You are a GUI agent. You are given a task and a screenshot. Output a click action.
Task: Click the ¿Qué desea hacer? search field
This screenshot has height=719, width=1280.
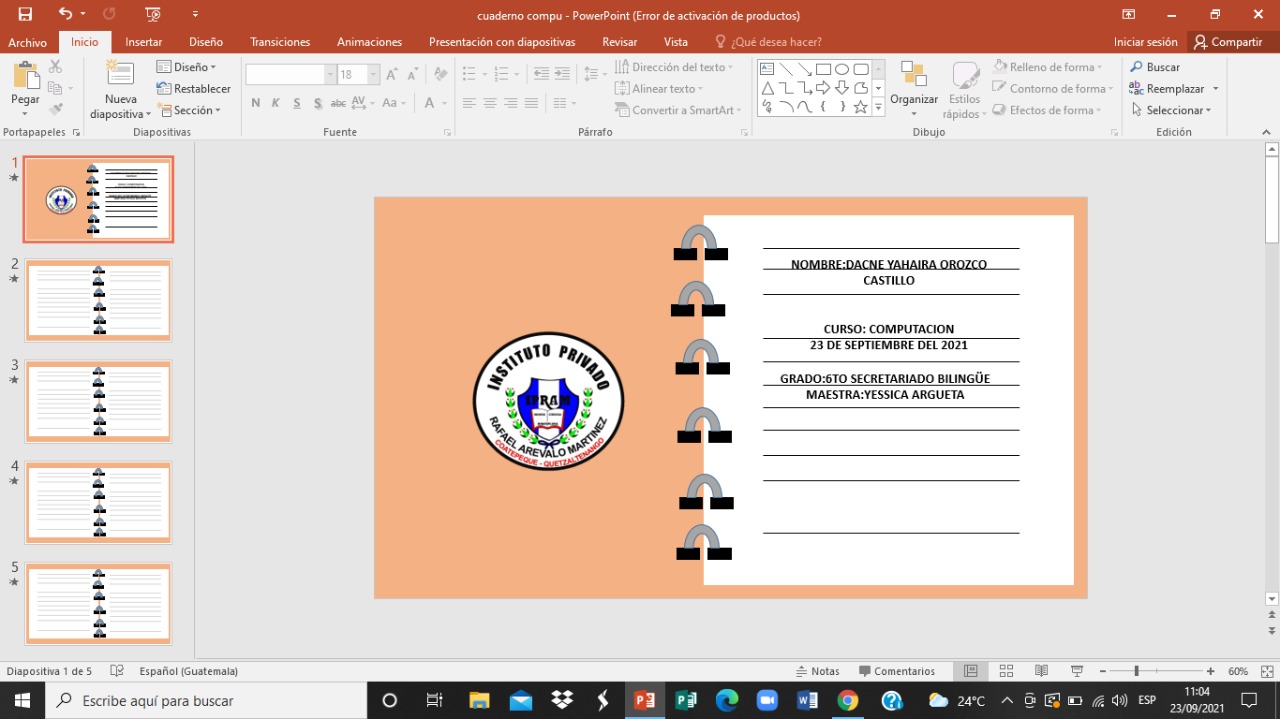[768, 42]
